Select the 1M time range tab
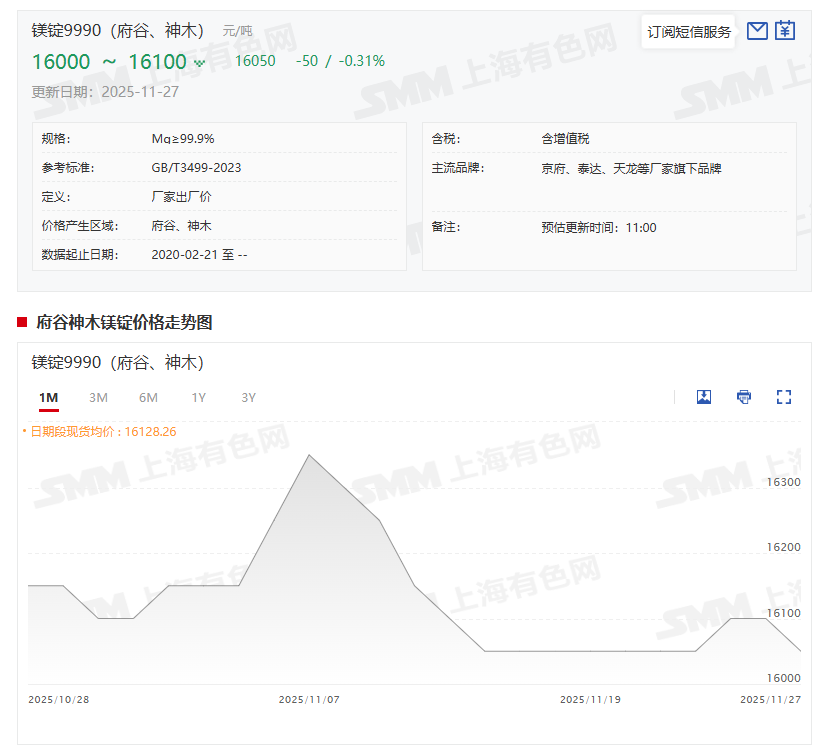The height and width of the screenshot is (750, 817). point(49,398)
